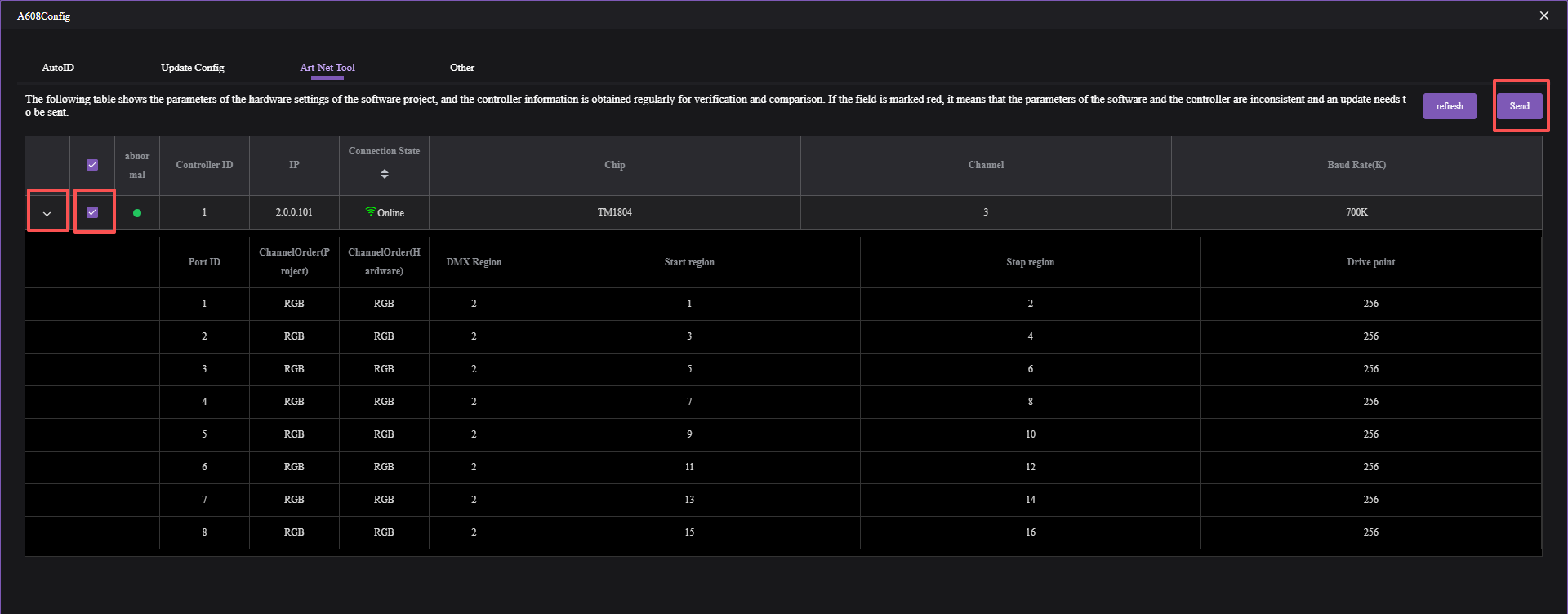Select Port ID 4 cell

(x=204, y=402)
